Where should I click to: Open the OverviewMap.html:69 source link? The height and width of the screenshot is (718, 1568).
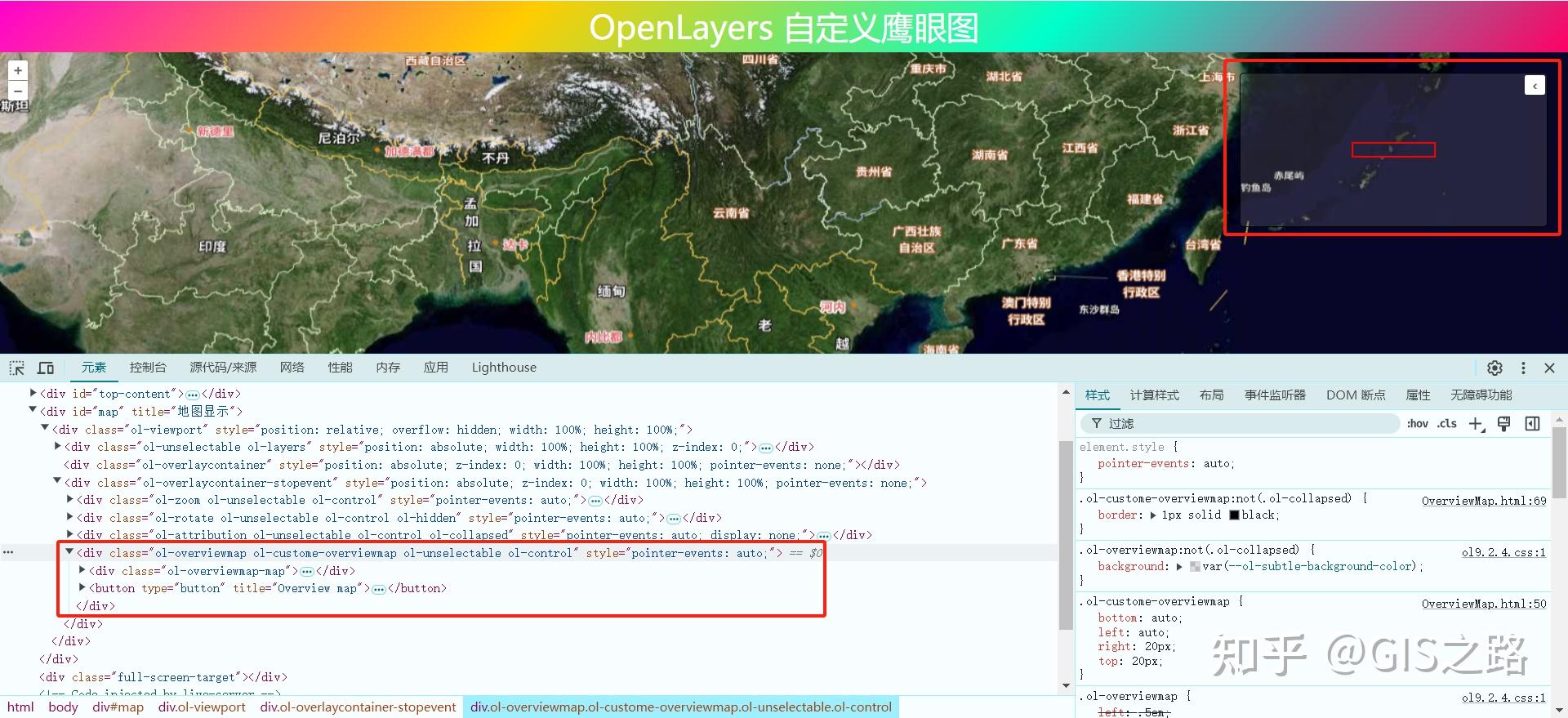(1484, 501)
